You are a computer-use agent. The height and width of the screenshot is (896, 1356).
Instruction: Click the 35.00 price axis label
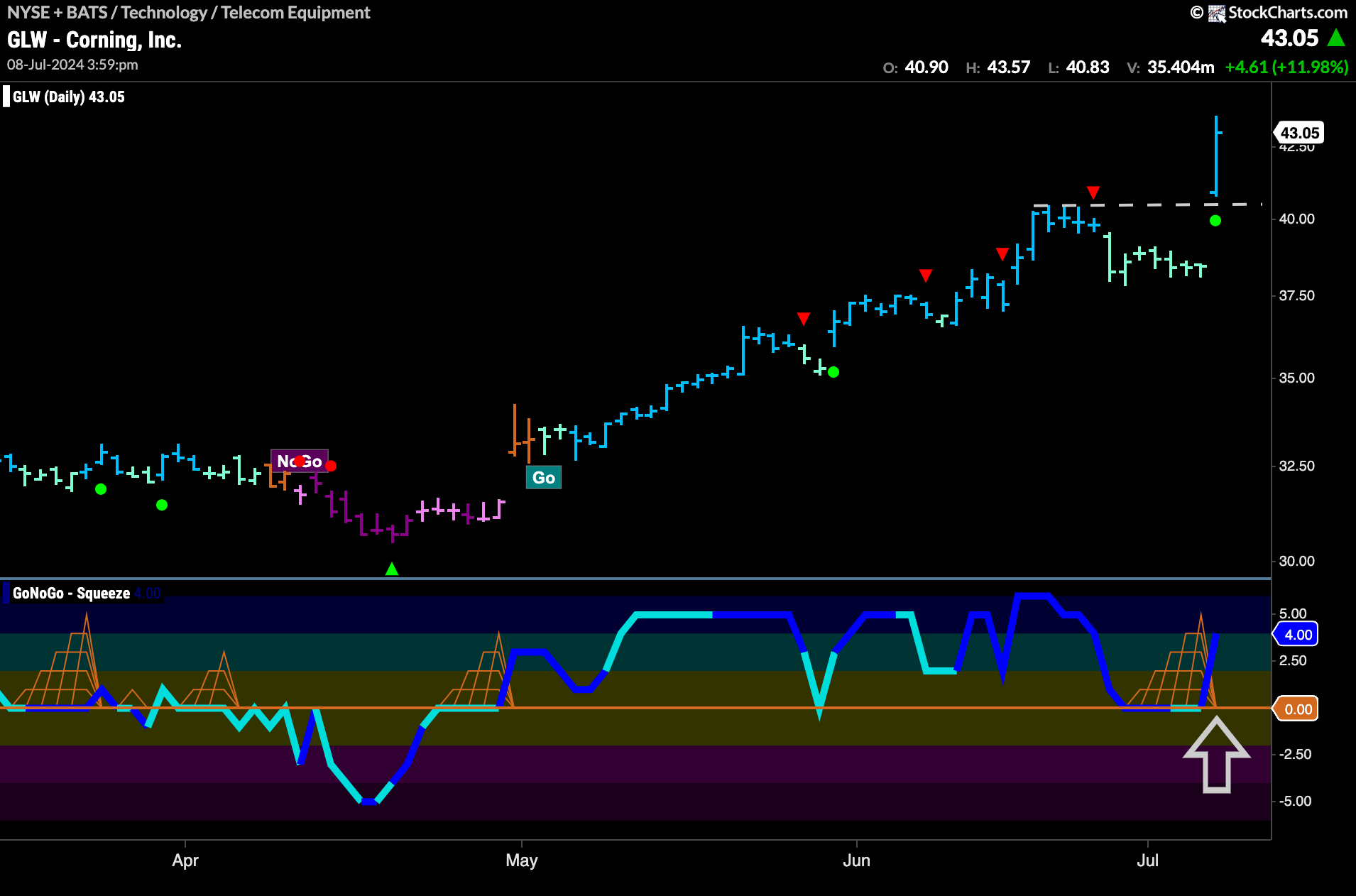1296,378
